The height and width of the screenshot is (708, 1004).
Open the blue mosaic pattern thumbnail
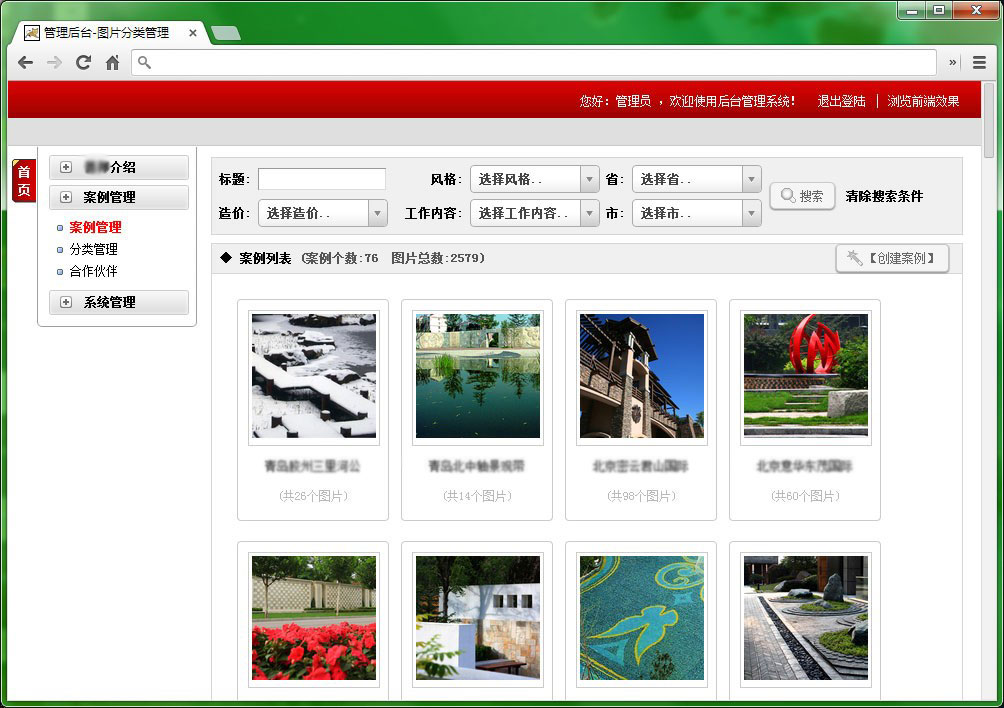[x=642, y=618]
